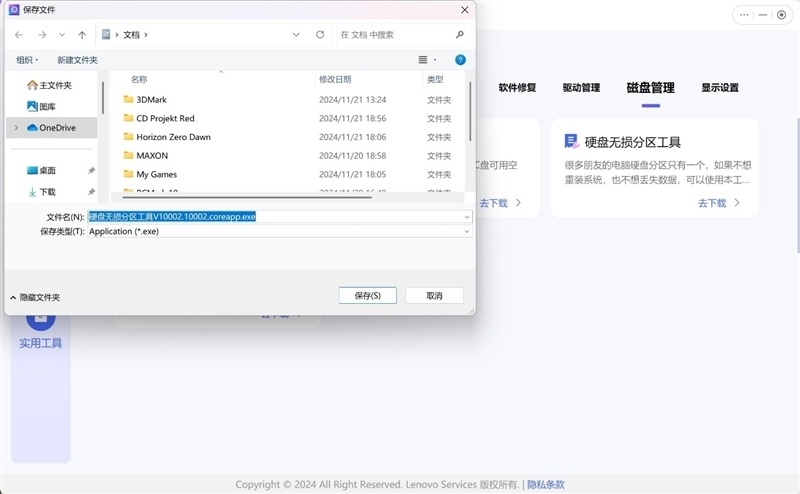
Task: Expand the OneDrive tree node
Action: [16, 127]
